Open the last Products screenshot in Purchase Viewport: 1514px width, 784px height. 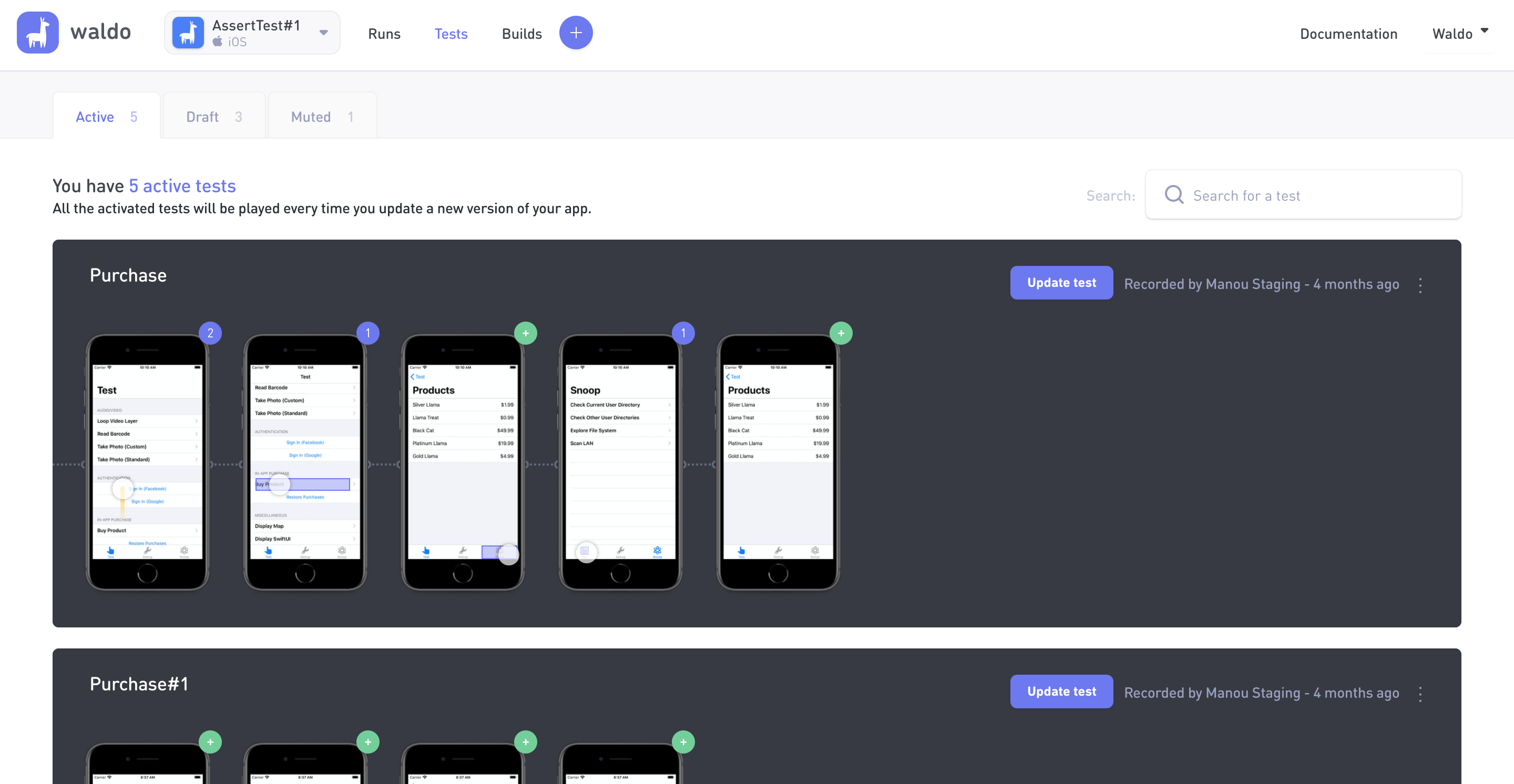click(778, 462)
